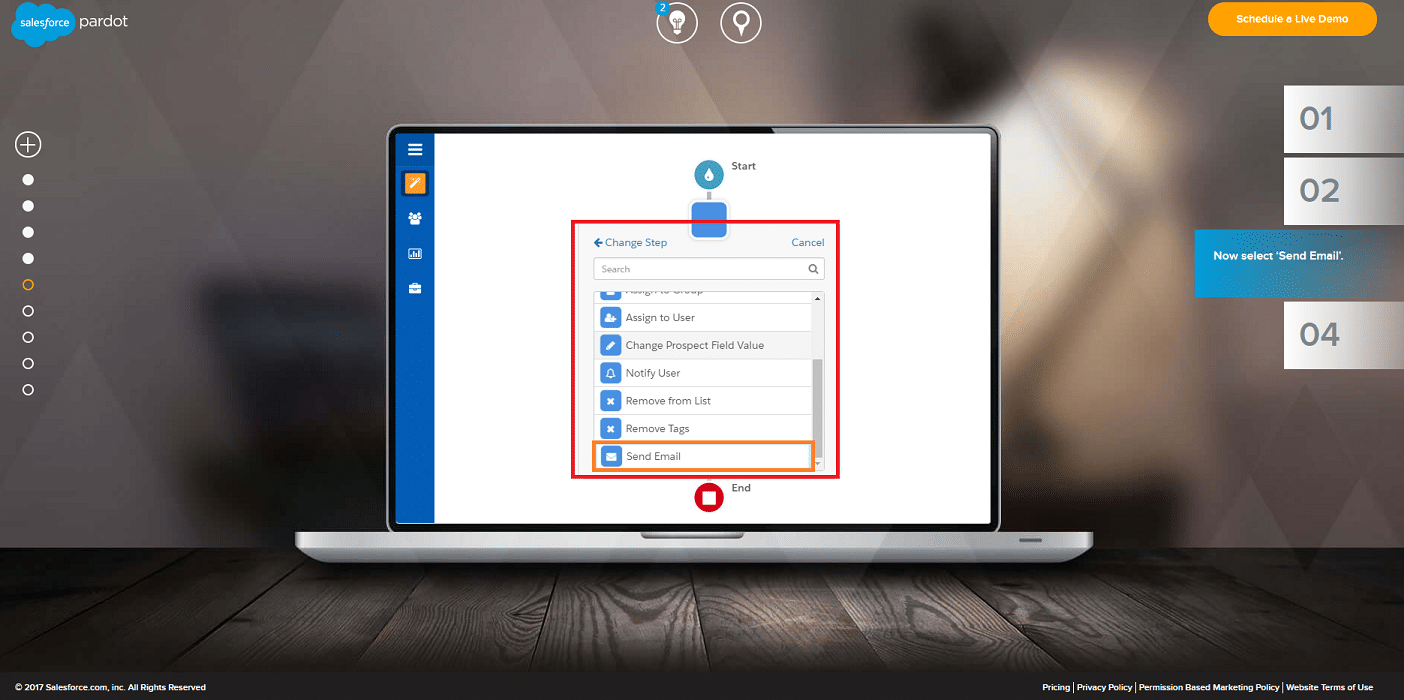Click the Send Email envelope icon

coord(611,456)
